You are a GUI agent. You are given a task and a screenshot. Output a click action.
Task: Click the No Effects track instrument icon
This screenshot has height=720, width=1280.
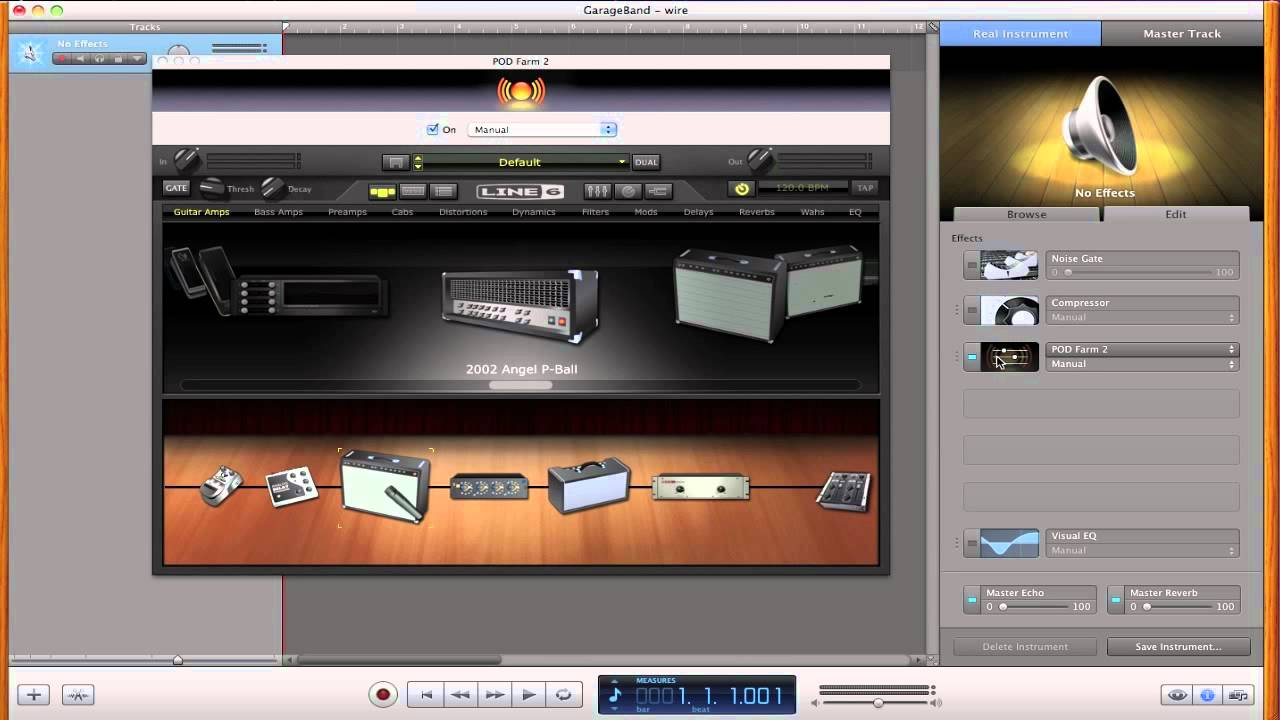click(x=31, y=53)
